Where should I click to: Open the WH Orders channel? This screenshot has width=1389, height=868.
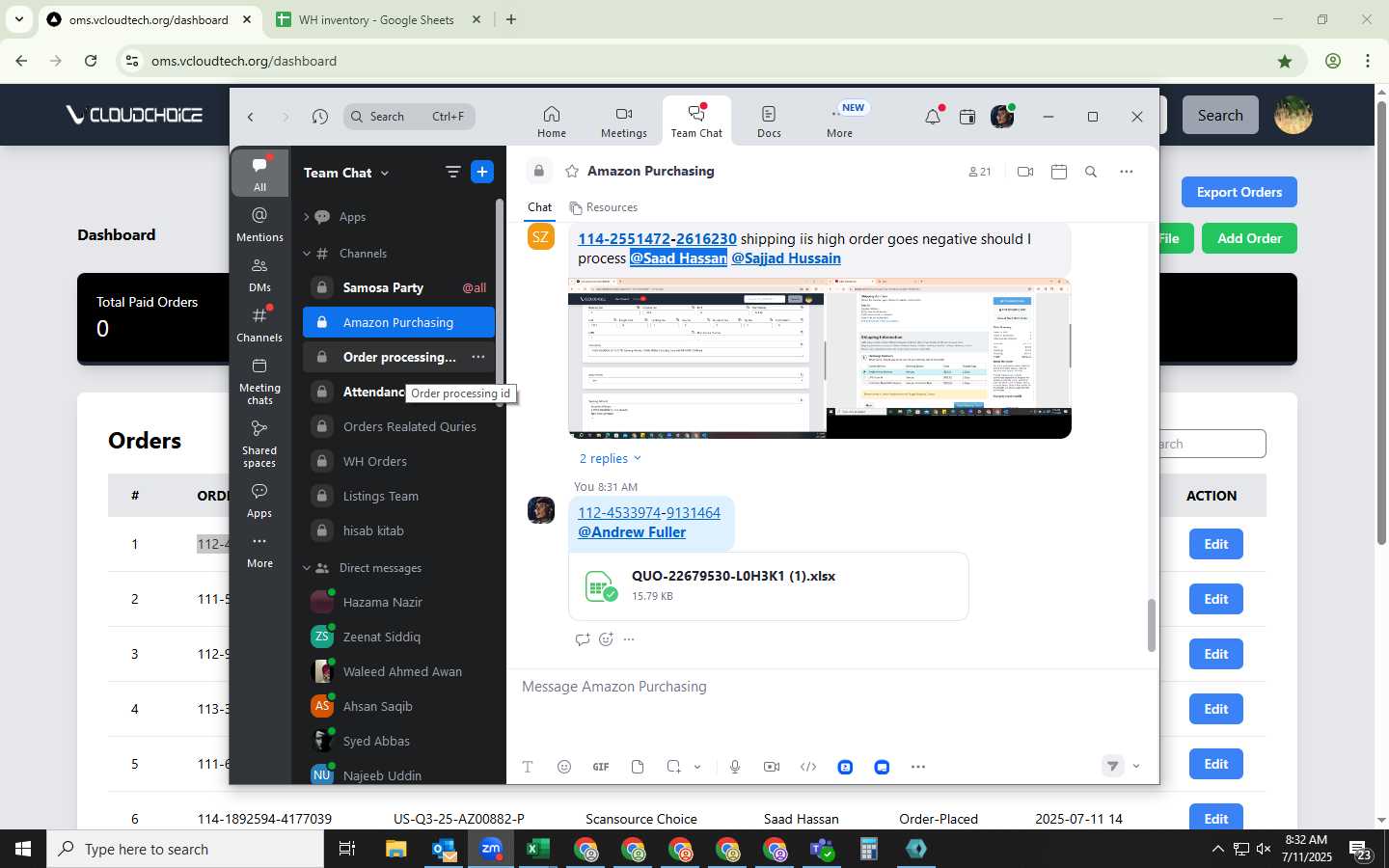coord(398,461)
